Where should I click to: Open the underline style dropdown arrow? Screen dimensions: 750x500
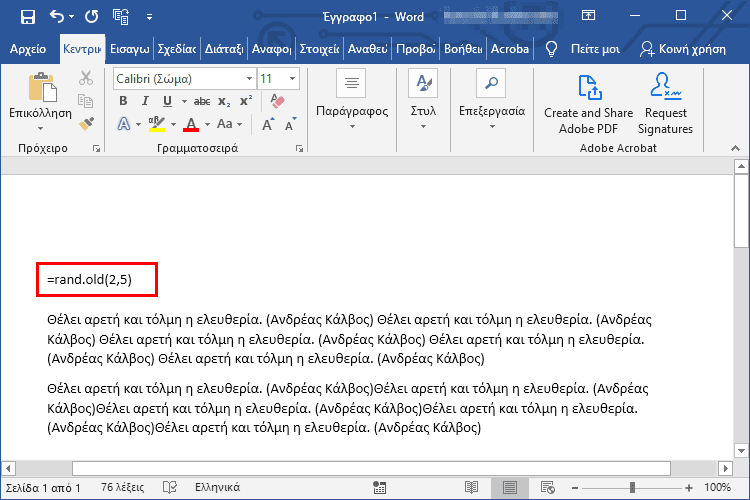pos(184,101)
